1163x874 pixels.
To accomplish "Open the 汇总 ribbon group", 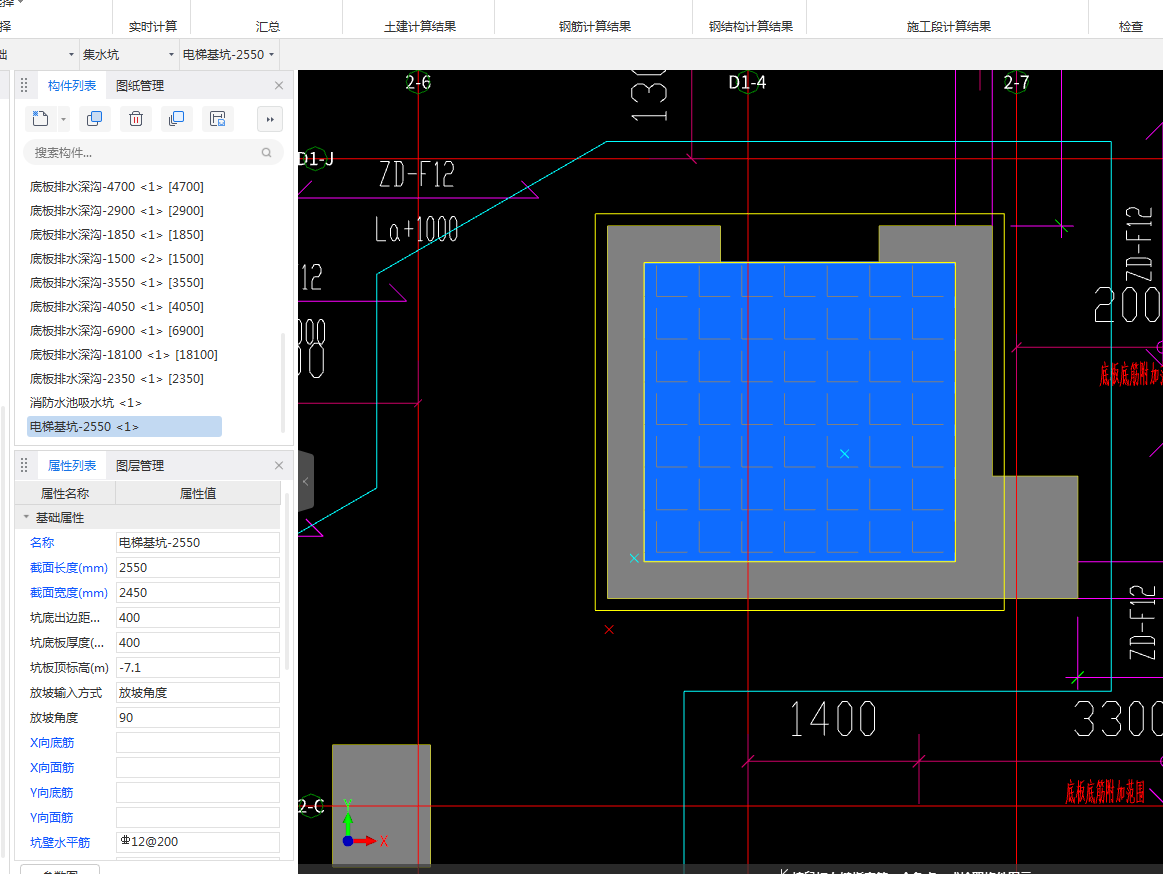I will (268, 27).
